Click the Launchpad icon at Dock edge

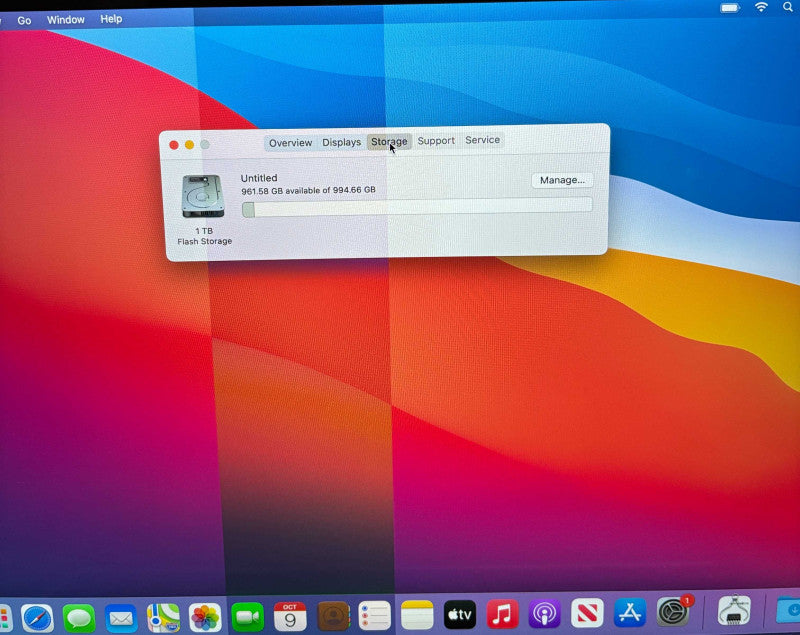click(x=6, y=619)
